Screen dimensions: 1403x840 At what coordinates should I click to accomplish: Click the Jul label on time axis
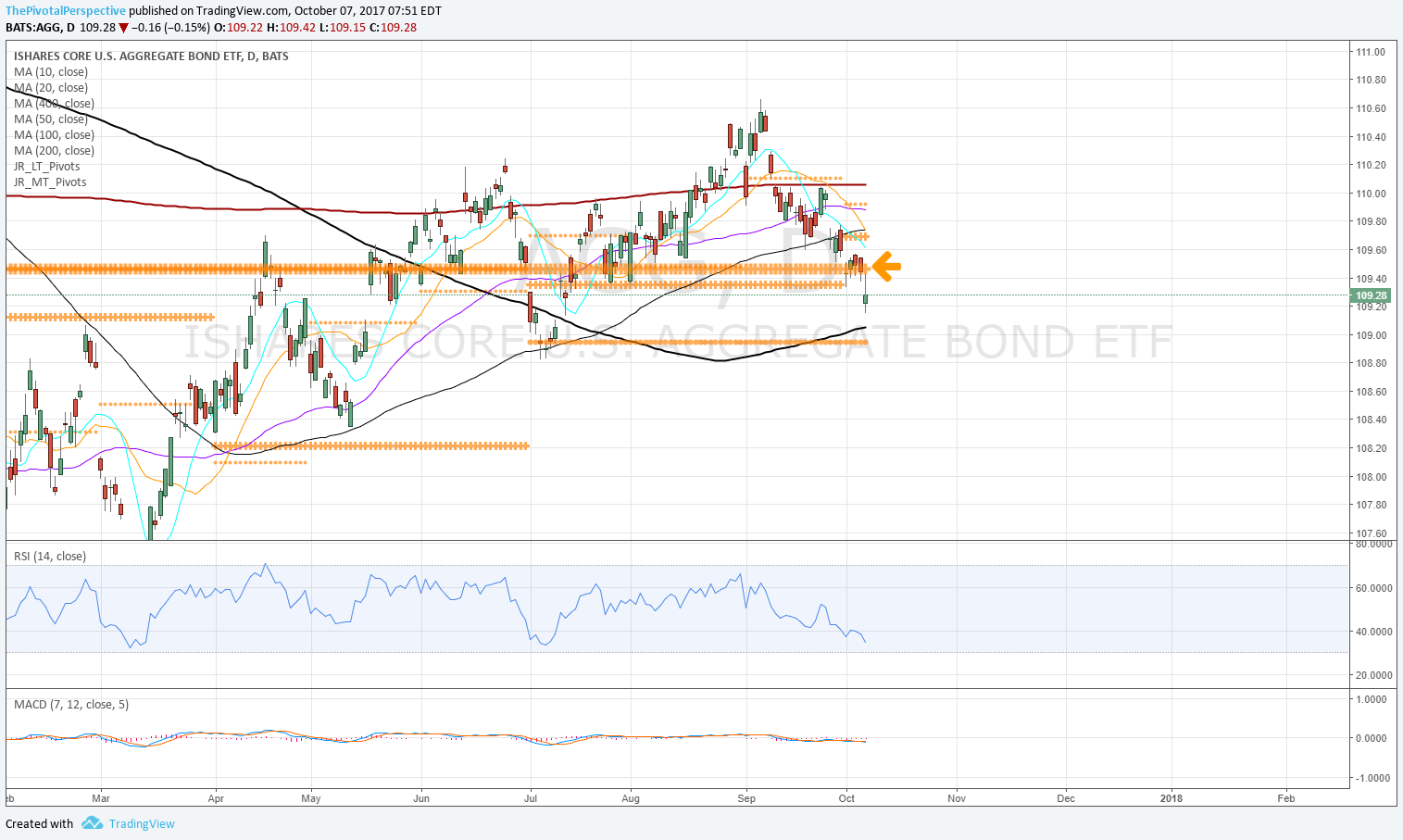(531, 797)
